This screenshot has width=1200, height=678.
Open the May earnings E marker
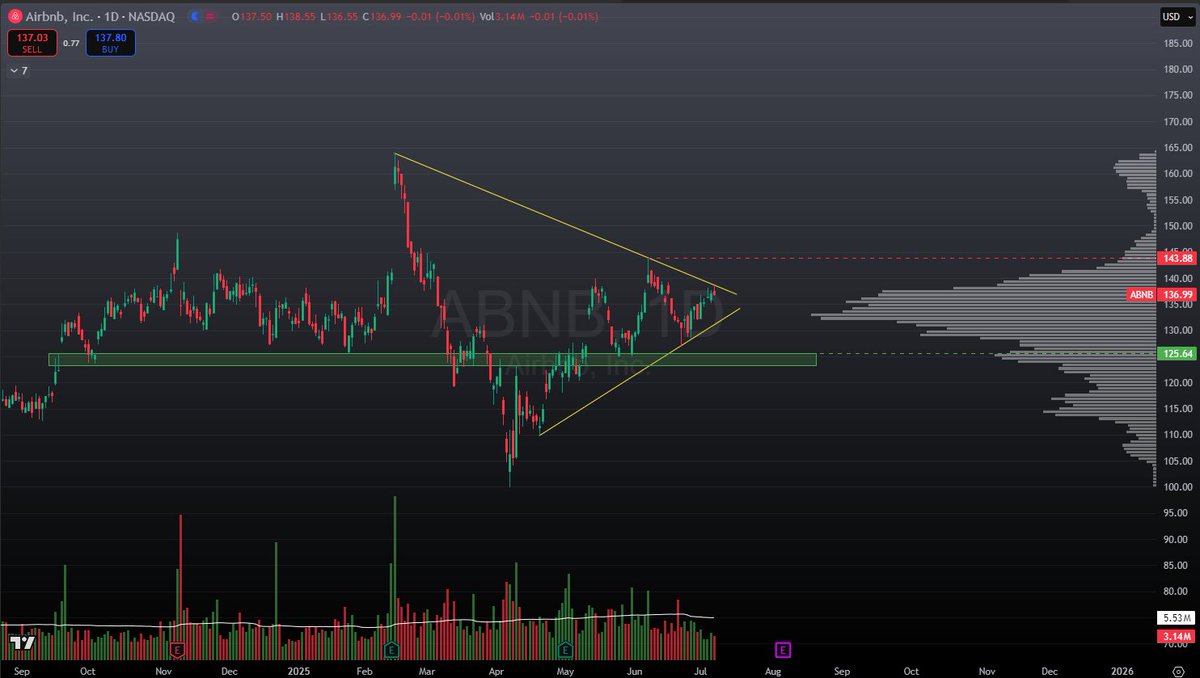click(565, 649)
